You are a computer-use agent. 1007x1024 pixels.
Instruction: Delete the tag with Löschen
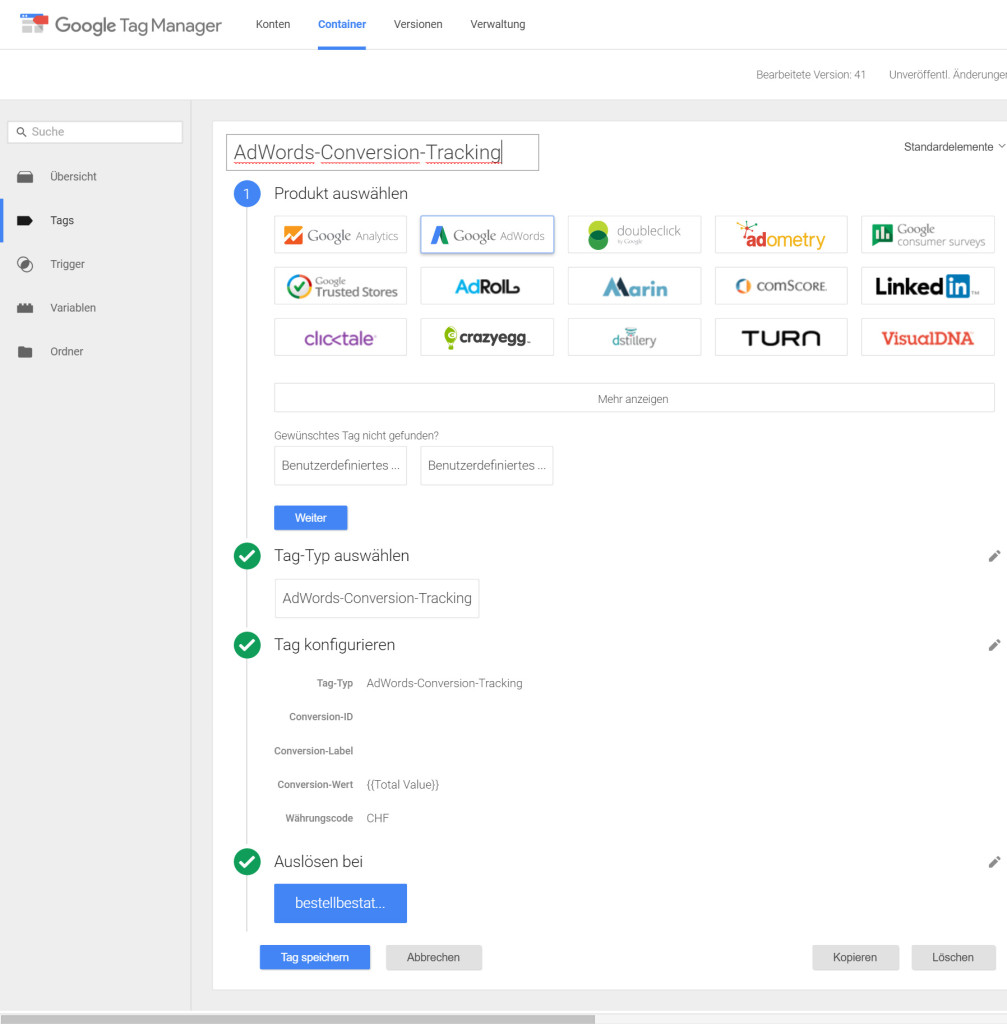(953, 957)
